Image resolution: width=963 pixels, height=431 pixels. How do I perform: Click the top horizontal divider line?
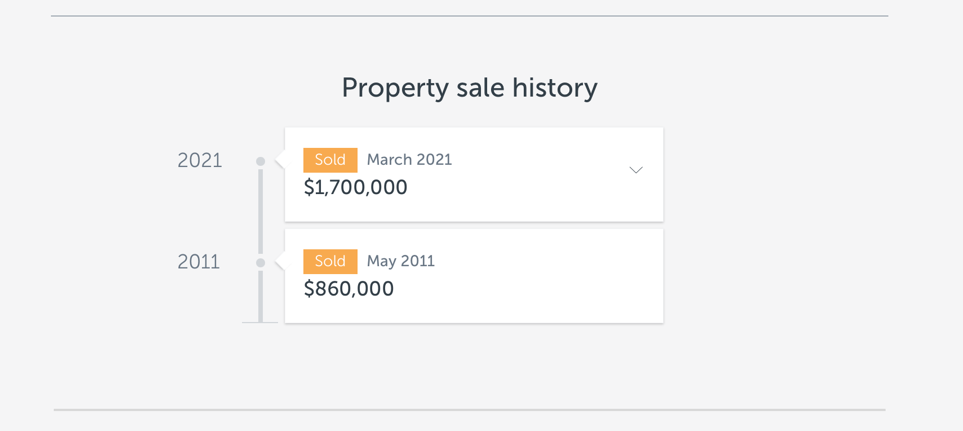(x=469, y=16)
